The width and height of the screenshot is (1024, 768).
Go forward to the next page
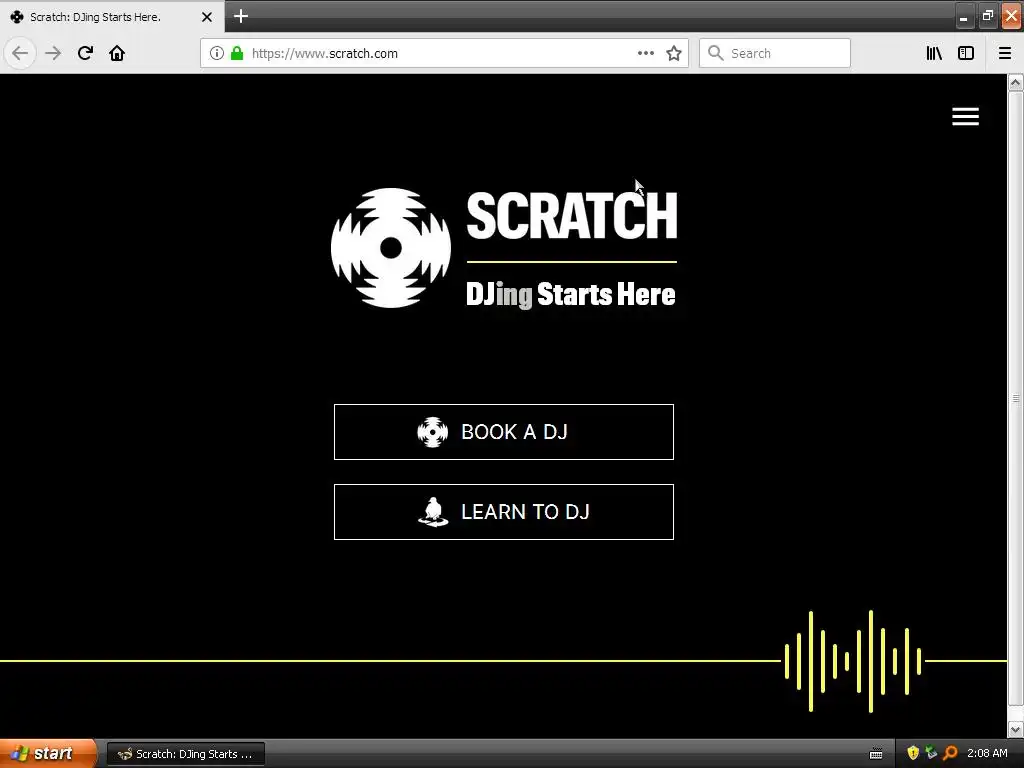coord(53,53)
